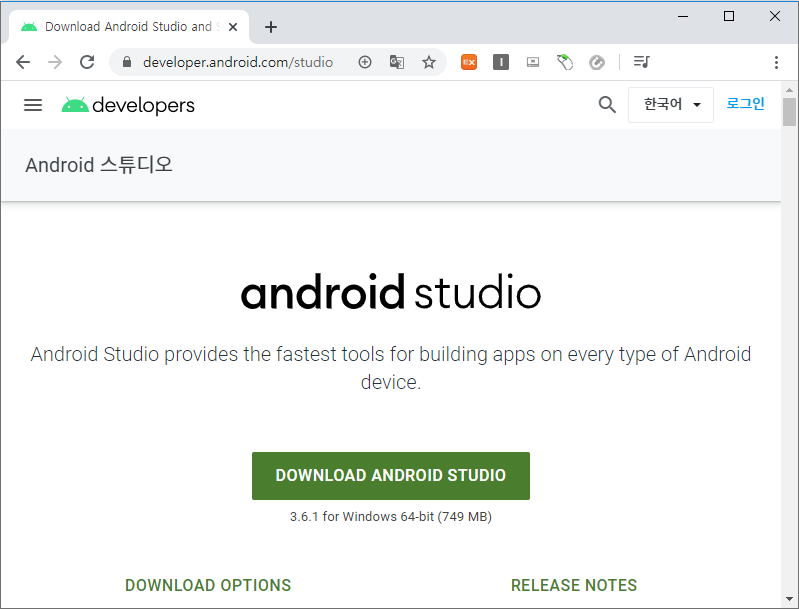
Task: Bookmark this page with the star
Action: (x=429, y=62)
